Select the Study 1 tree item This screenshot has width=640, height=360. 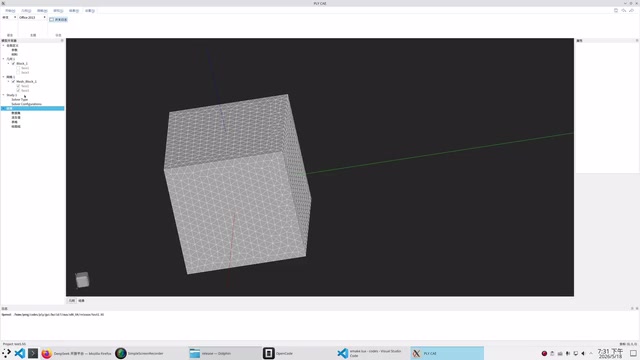click(12, 95)
